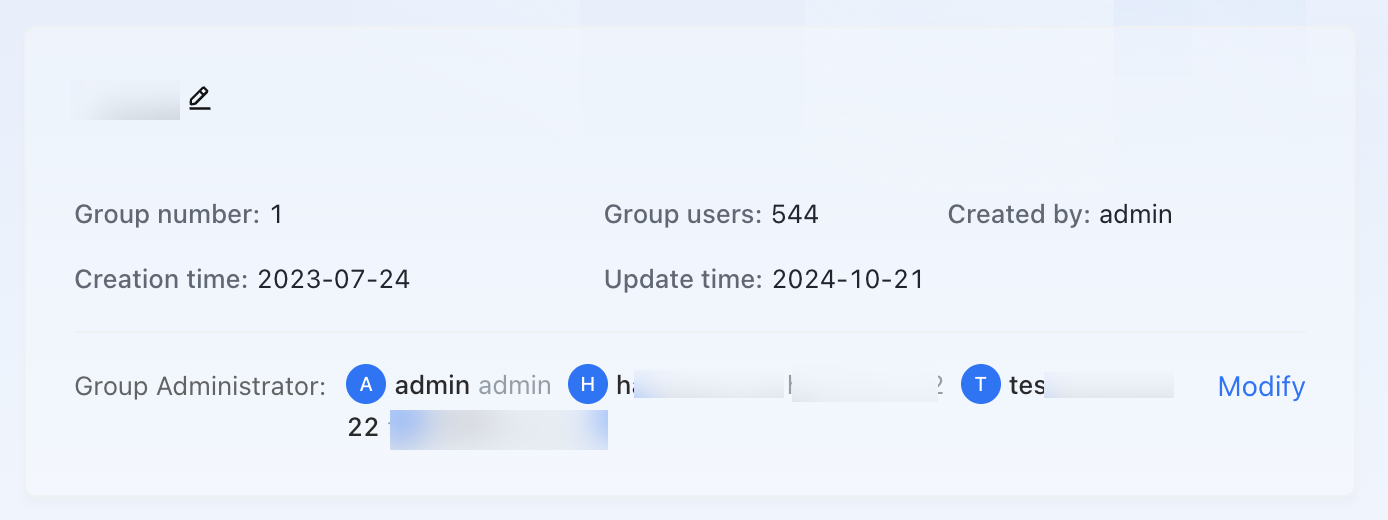Click the blue "T" administrator avatar
Viewport: 1388px width, 520px height.
pyautogui.click(x=981, y=384)
